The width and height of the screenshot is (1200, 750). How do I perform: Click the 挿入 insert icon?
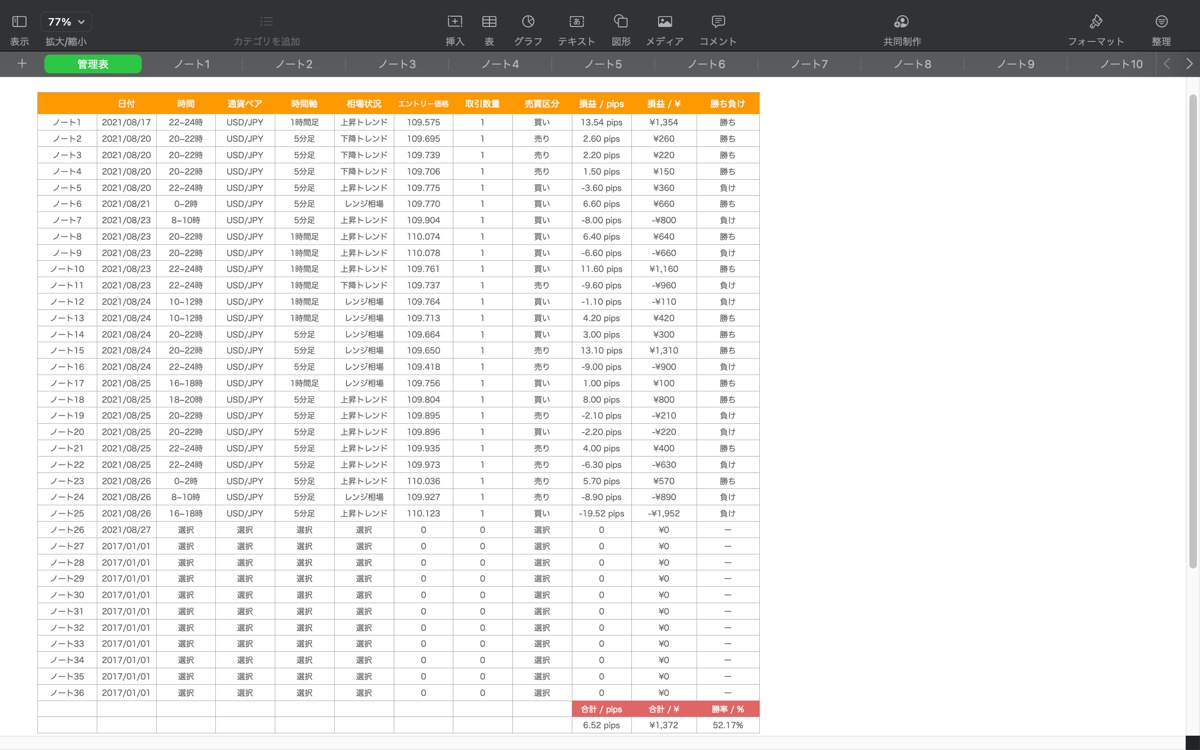click(x=455, y=21)
